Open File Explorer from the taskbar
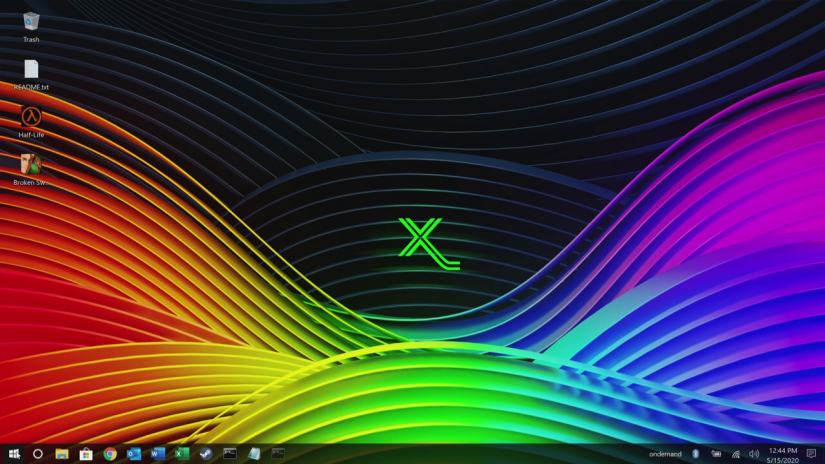 pos(62,453)
